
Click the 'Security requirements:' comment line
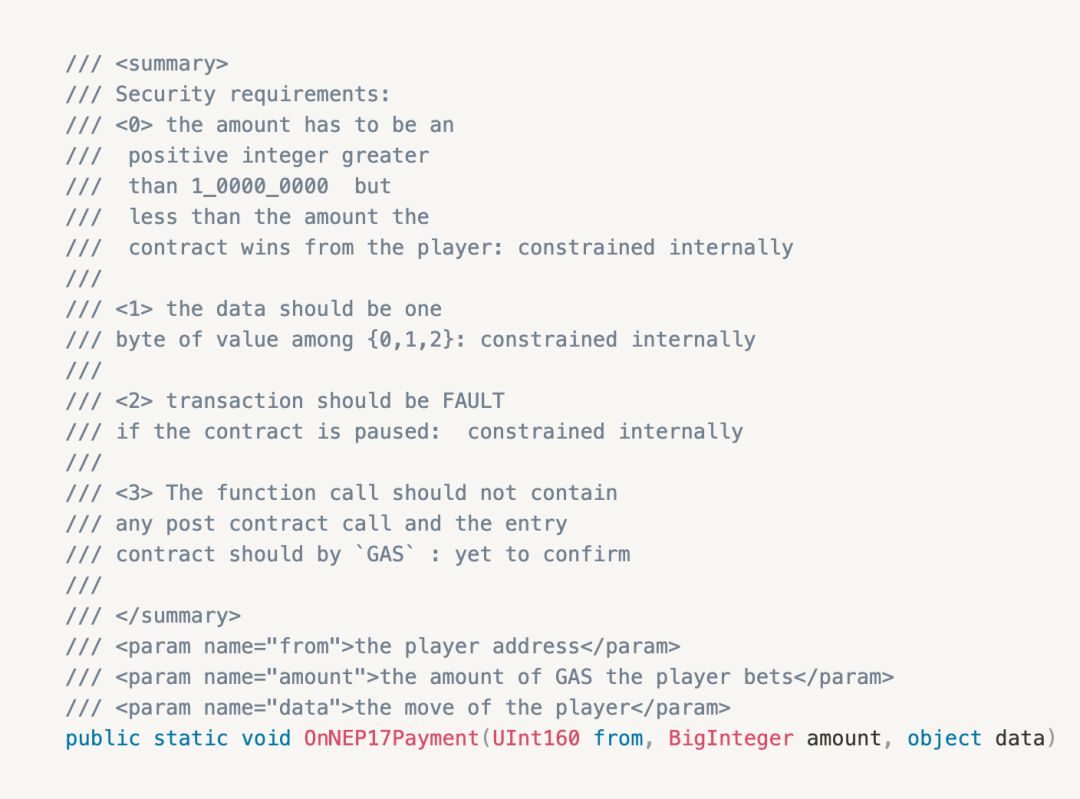click(x=252, y=94)
